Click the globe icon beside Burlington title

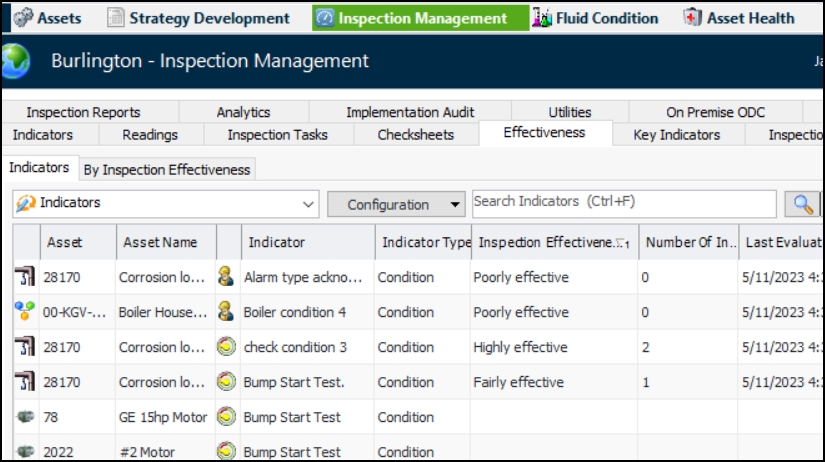coord(15,62)
